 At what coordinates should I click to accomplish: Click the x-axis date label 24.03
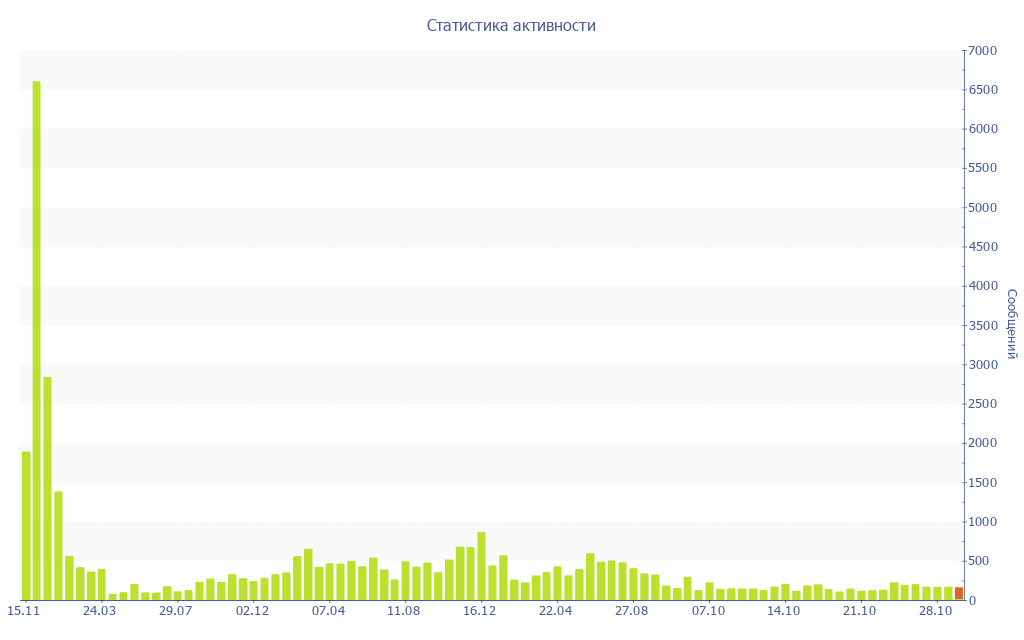pos(100,611)
